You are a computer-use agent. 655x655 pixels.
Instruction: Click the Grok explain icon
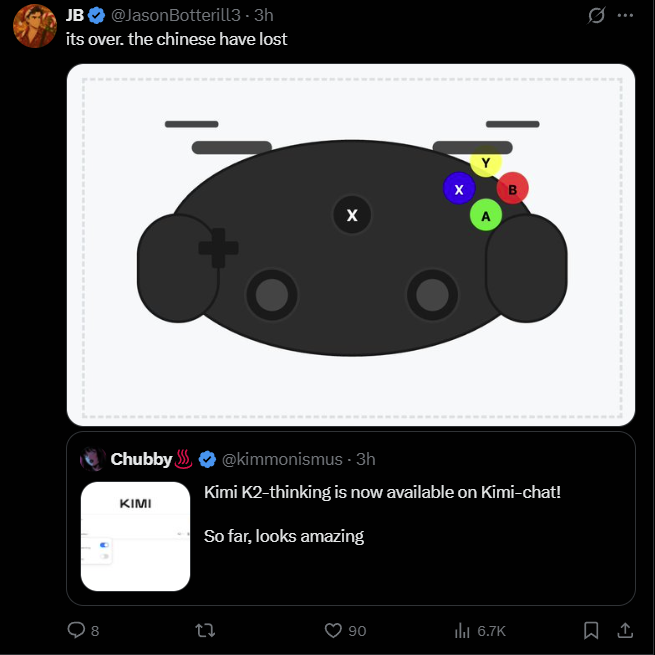tap(597, 16)
